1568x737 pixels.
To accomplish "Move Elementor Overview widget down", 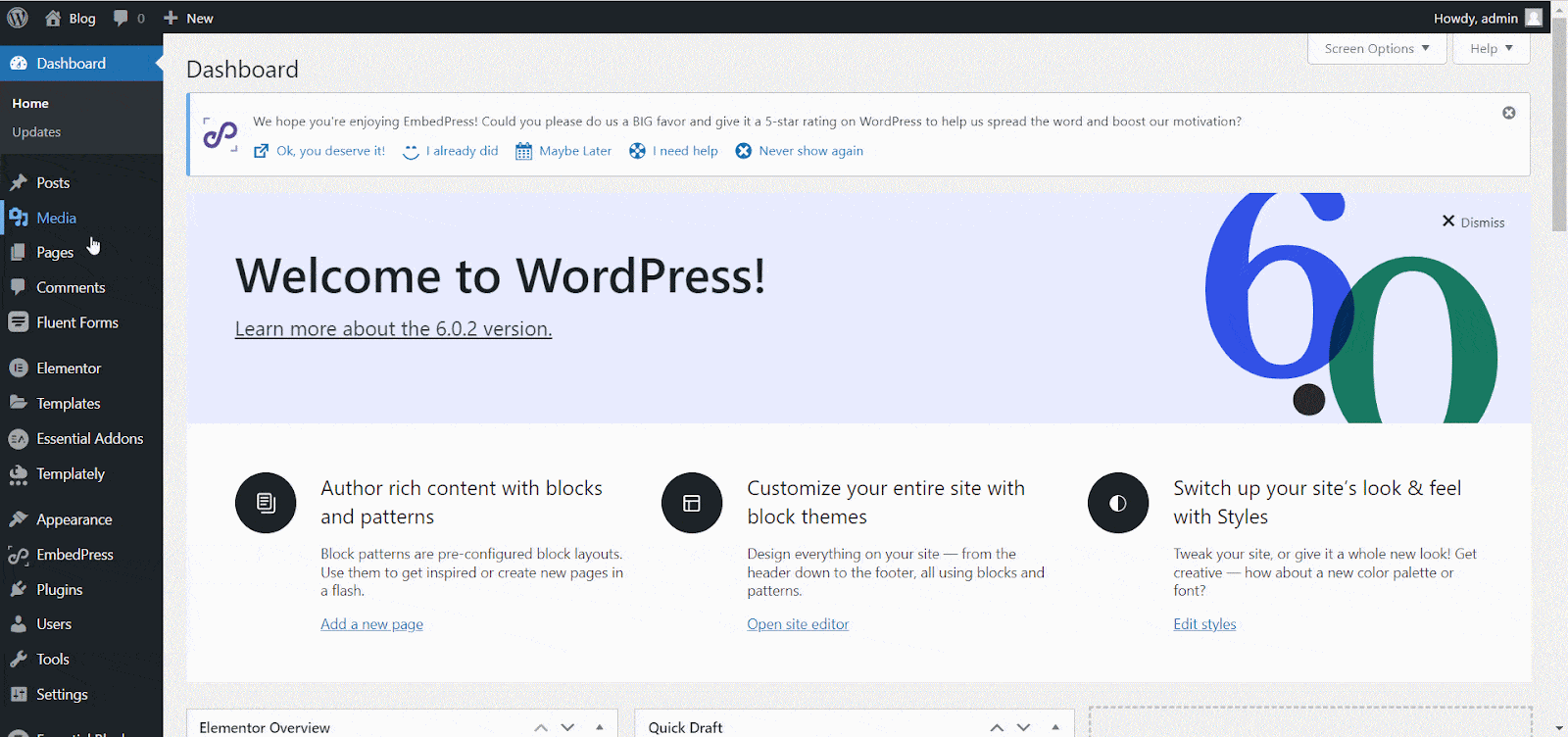I will click(567, 727).
